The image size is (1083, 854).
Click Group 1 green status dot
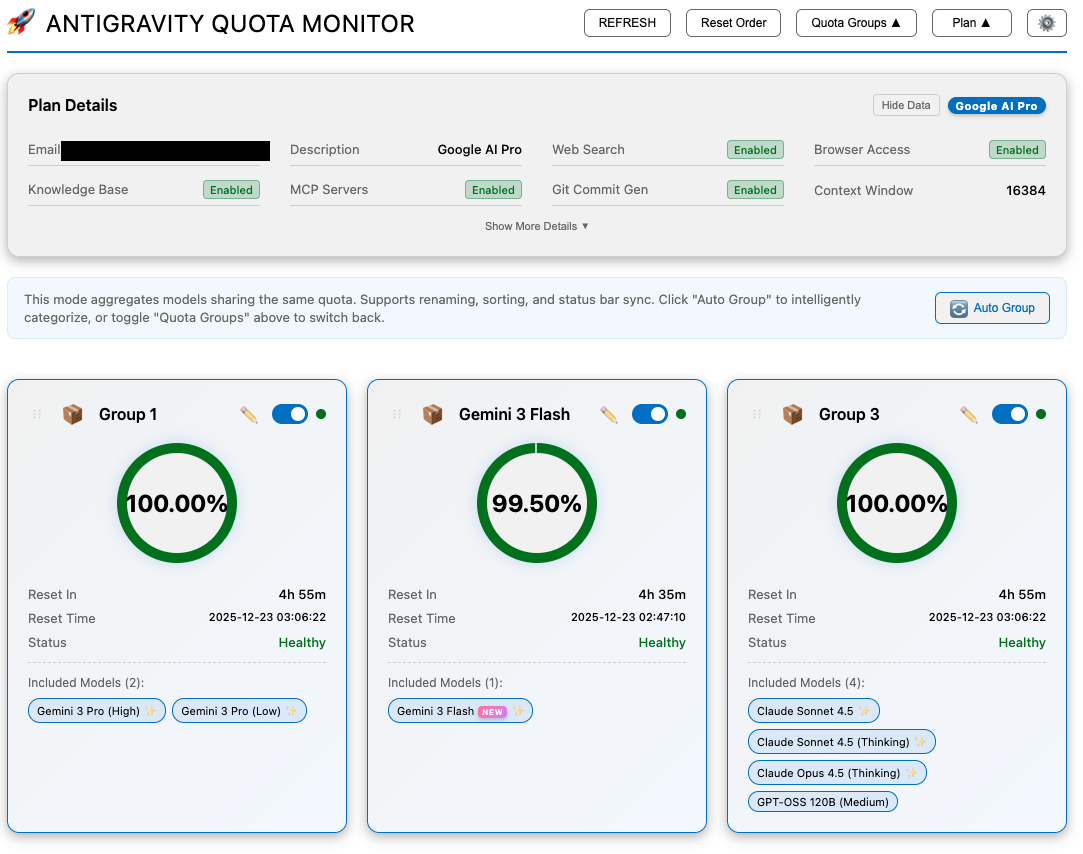pos(321,414)
